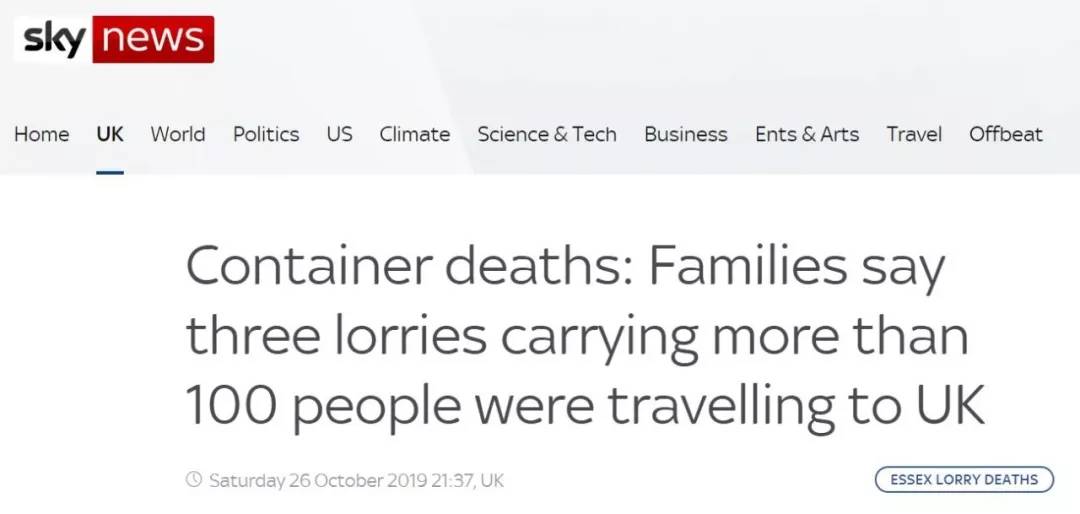Click the Sky News logo
The width and height of the screenshot is (1080, 514).
point(114,39)
